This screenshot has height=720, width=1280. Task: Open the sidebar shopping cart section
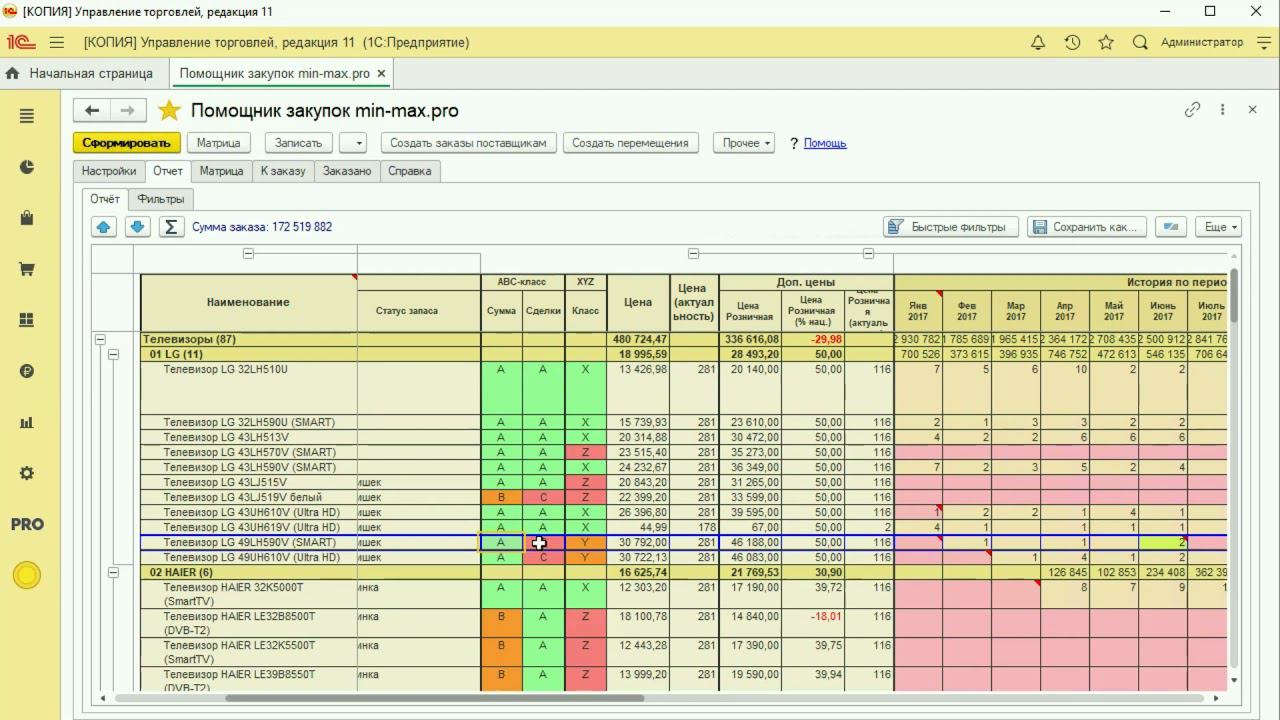pos(27,269)
